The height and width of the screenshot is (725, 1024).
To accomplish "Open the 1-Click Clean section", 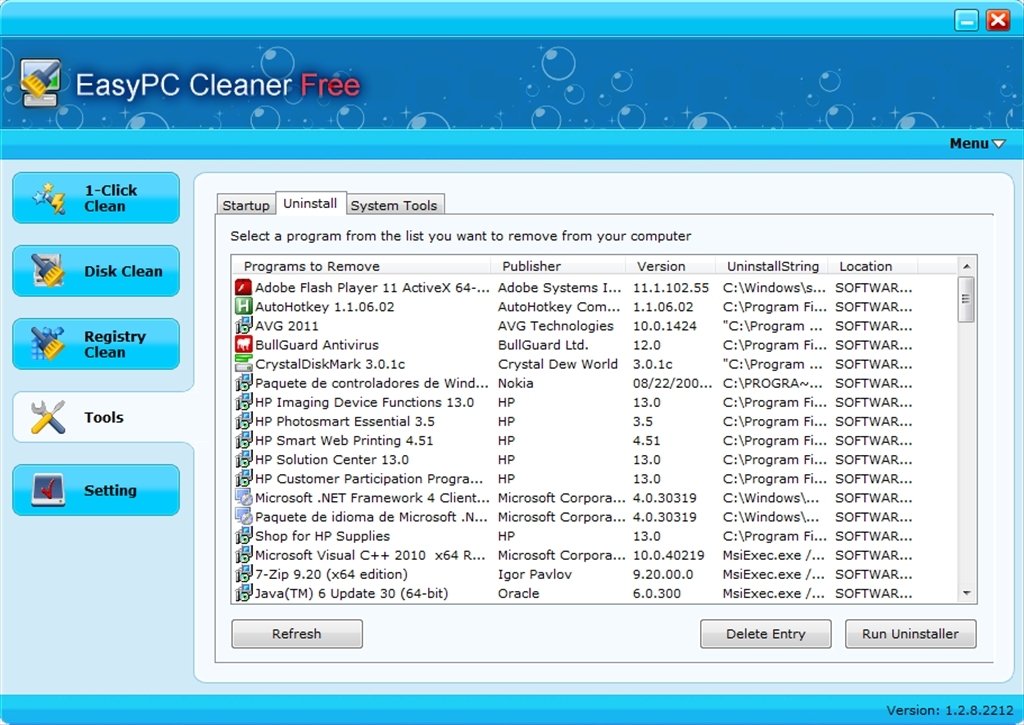I will pyautogui.click(x=96, y=198).
